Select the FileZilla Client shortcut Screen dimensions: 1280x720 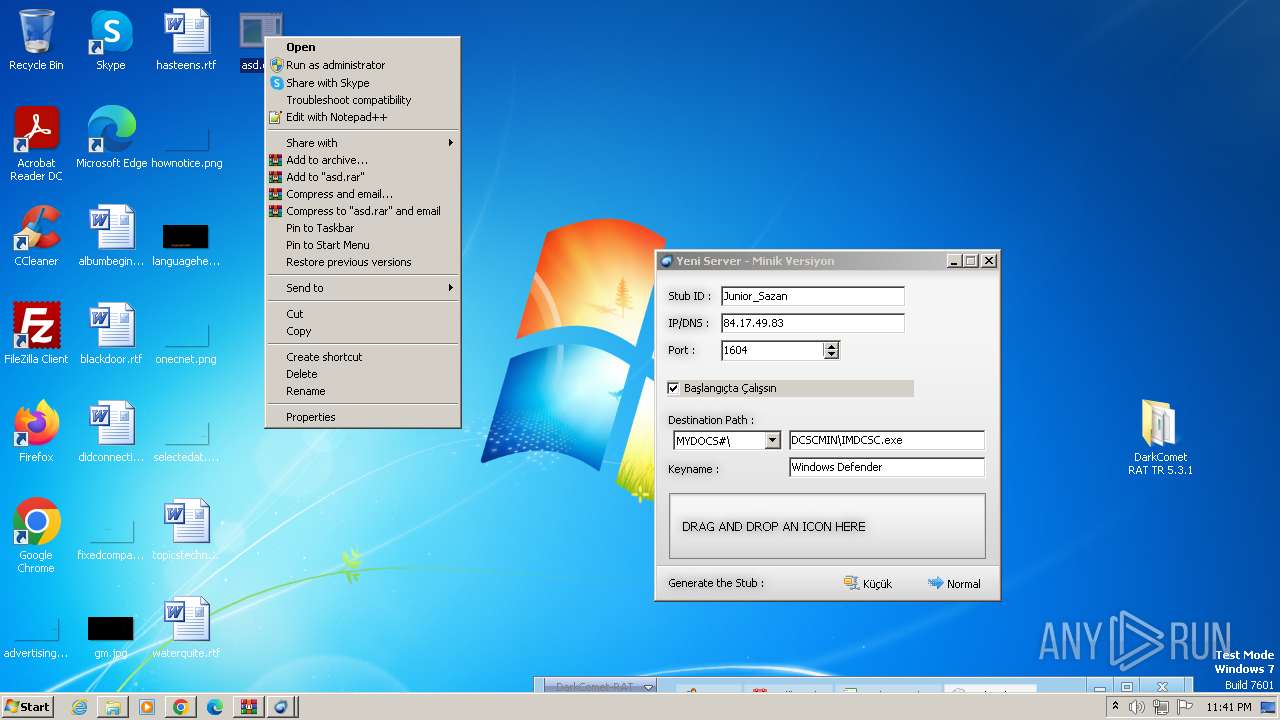36,334
